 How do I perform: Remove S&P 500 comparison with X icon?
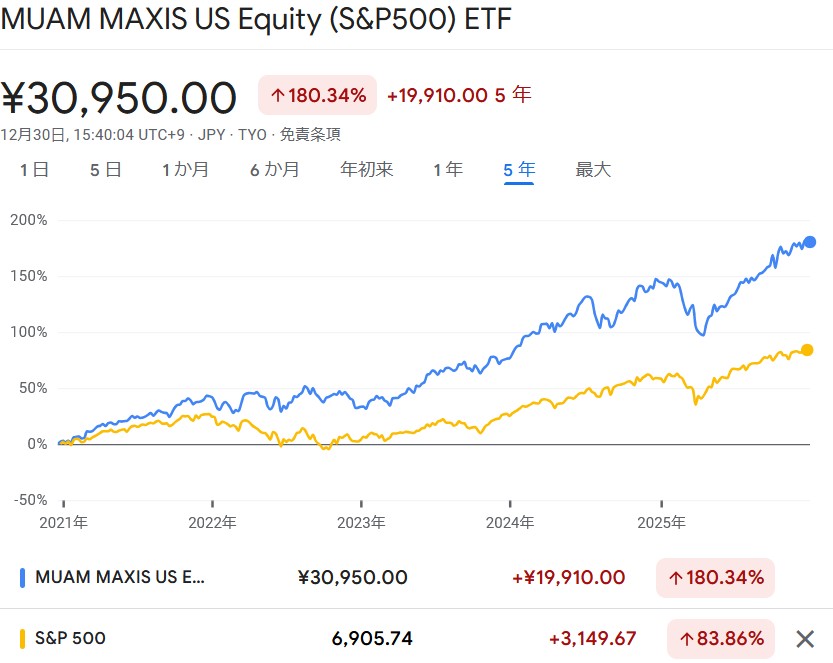[x=804, y=638]
